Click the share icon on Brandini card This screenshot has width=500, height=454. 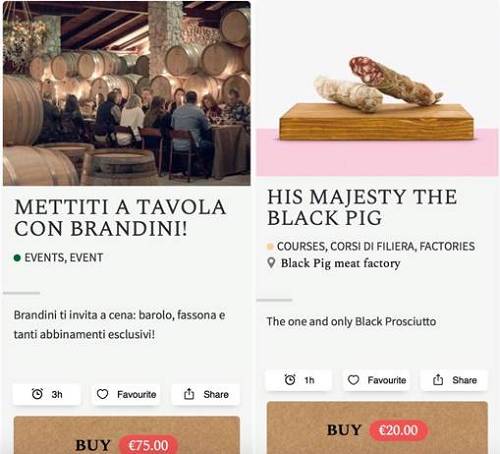[x=189, y=394]
